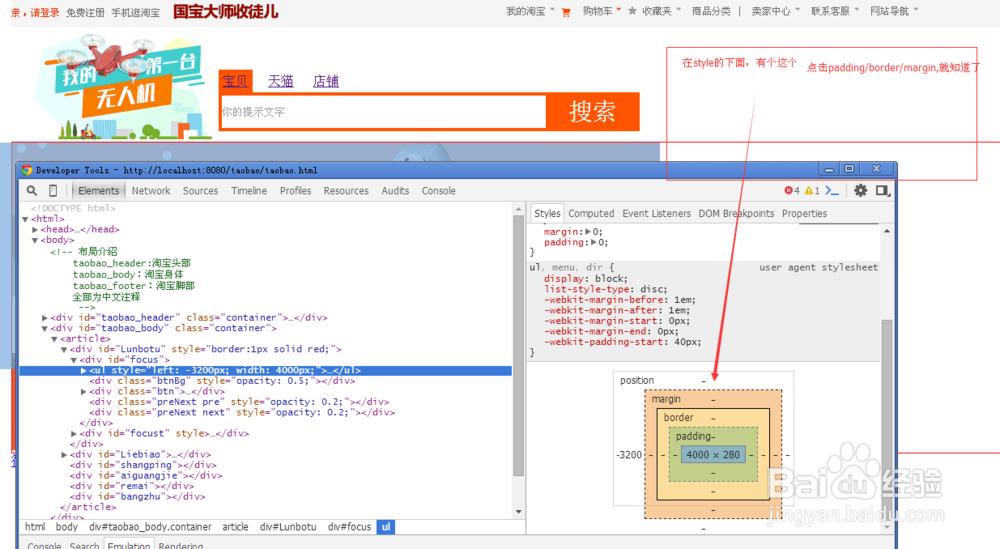The width and height of the screenshot is (1000, 549).
Task: Open the Properties sidebar tab
Action: (x=804, y=214)
